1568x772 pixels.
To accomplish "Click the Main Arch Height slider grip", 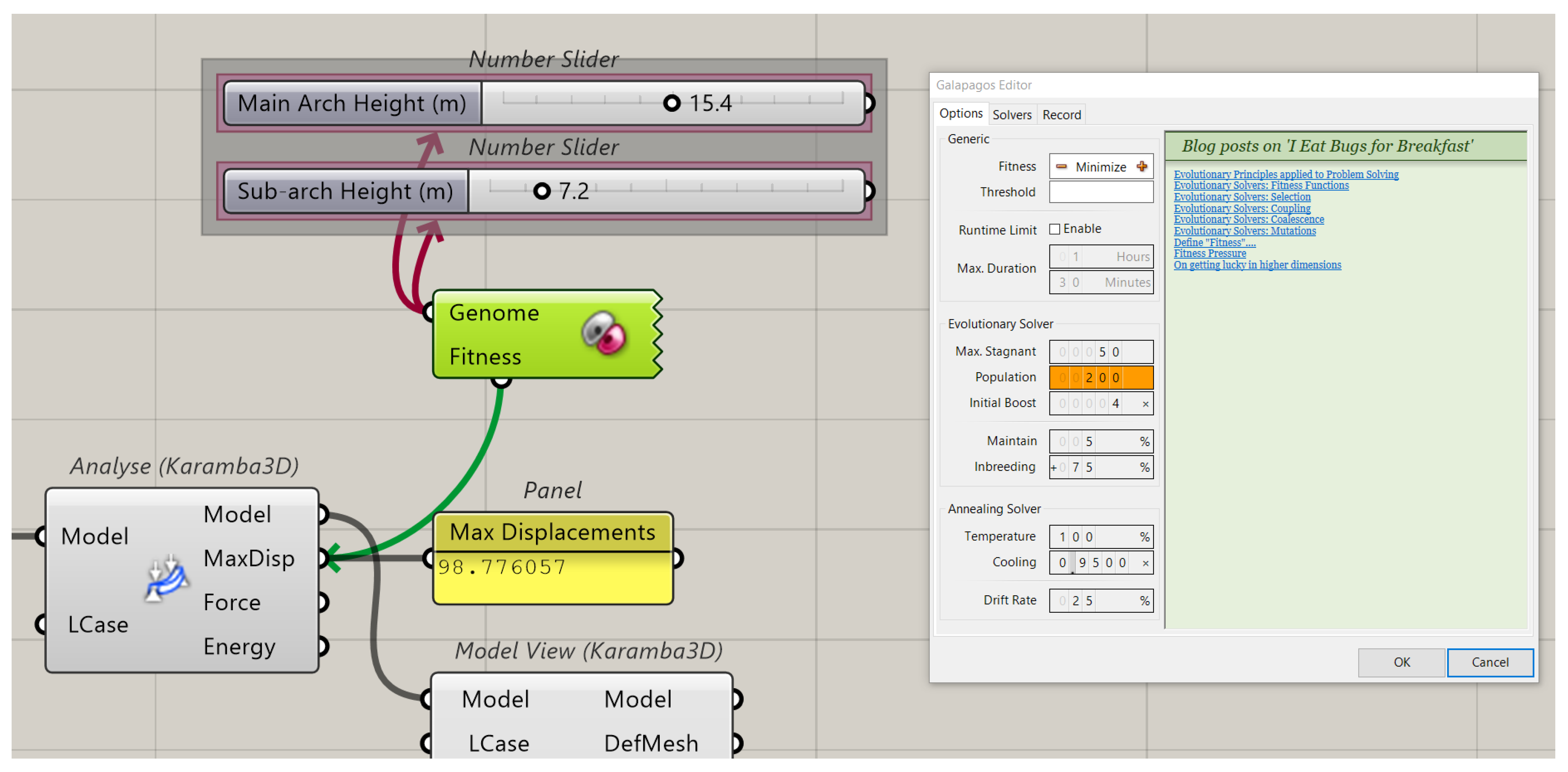I will click(671, 103).
